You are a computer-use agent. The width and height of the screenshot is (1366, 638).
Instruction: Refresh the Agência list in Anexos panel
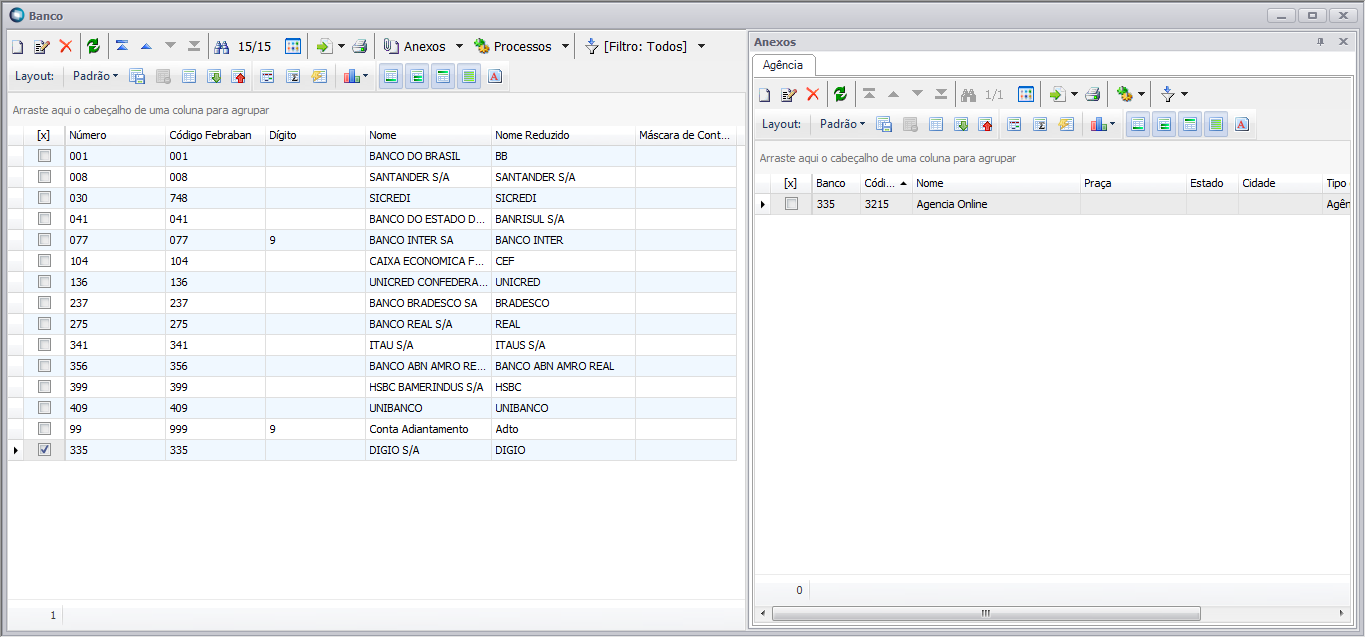(840, 94)
